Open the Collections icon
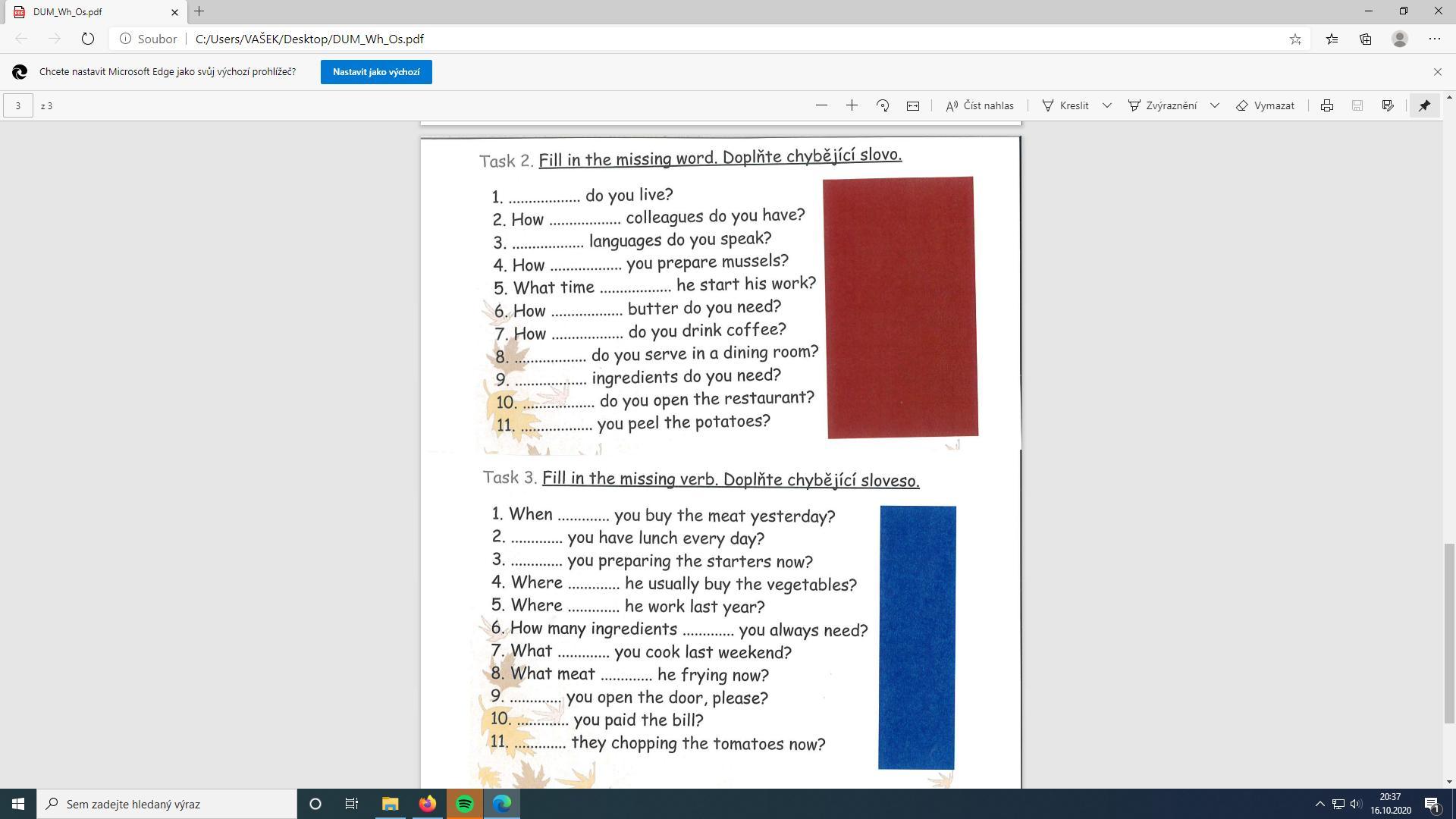This screenshot has height=819, width=1456. pyautogui.click(x=1366, y=39)
